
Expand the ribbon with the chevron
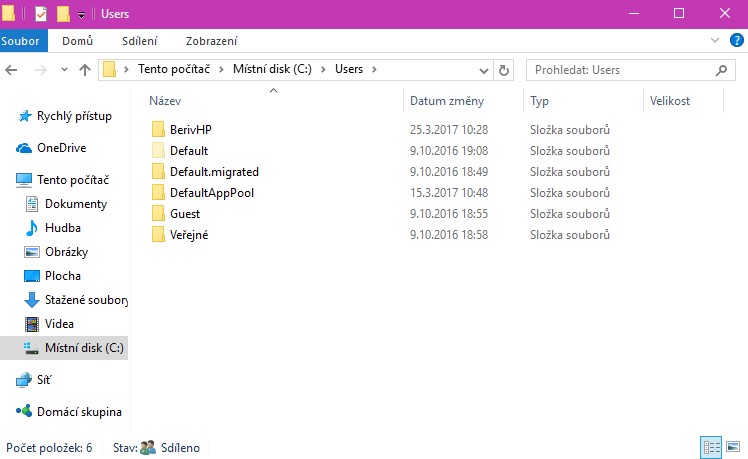pyautogui.click(x=715, y=40)
